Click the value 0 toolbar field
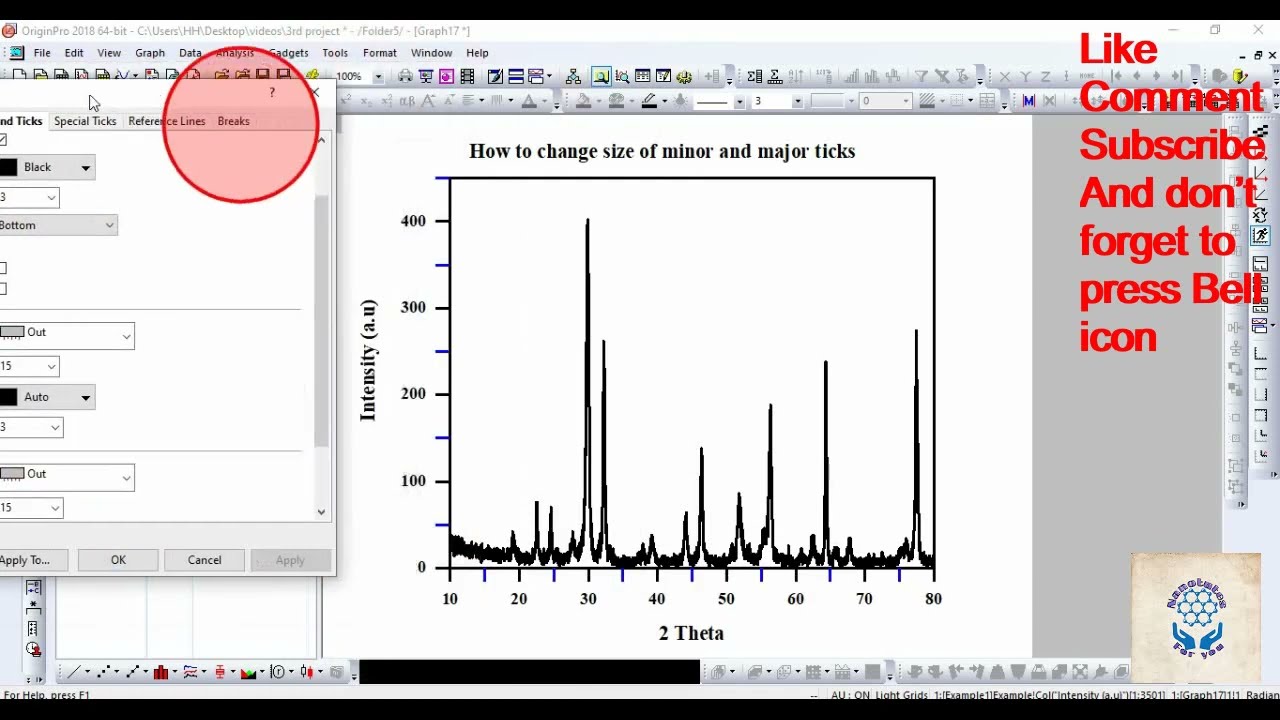 [885, 101]
